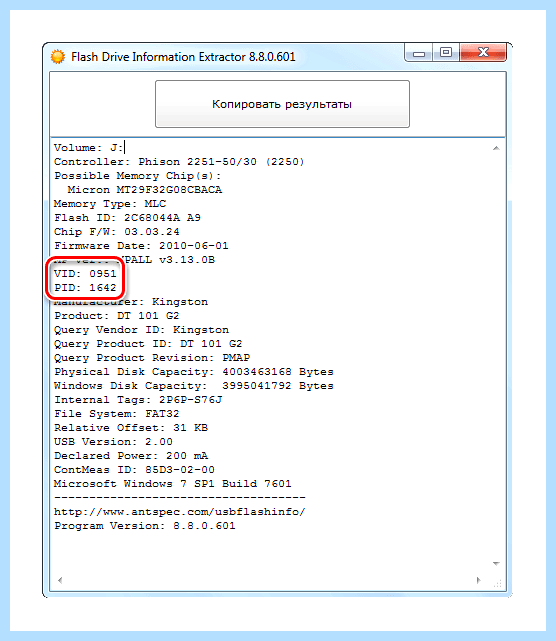Click the 'Internal Tags: 2P6P-S76J' line
556x641 pixels.
(138, 399)
